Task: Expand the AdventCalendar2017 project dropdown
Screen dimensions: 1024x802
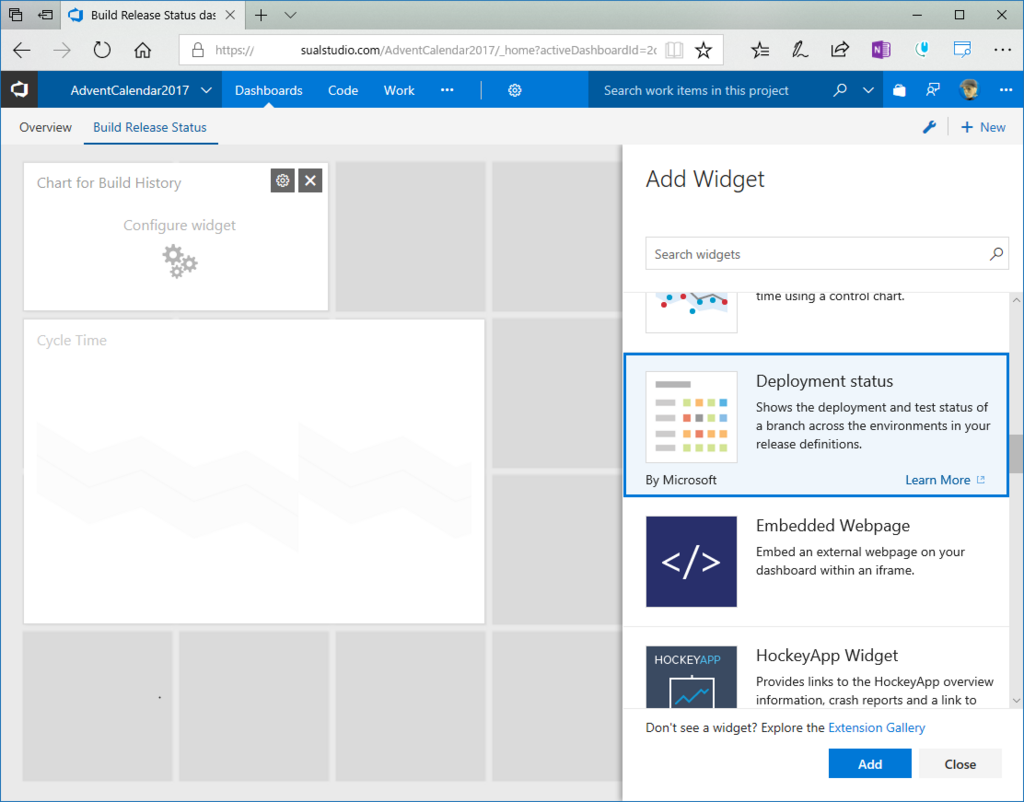Action: tap(206, 90)
